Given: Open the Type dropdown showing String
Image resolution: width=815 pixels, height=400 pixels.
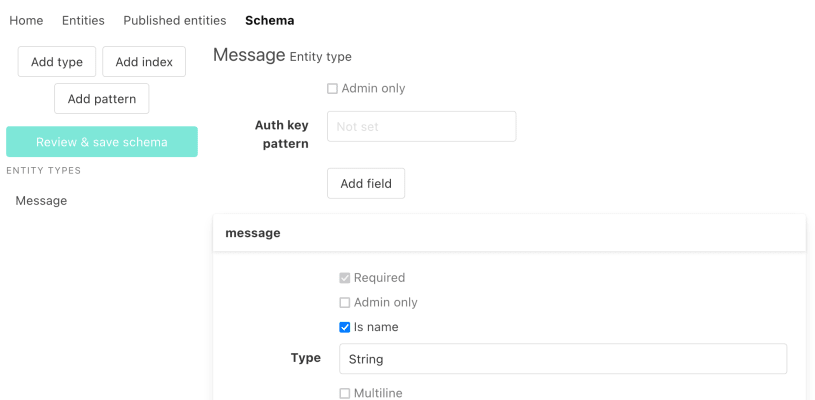Looking at the screenshot, I should click(x=561, y=359).
